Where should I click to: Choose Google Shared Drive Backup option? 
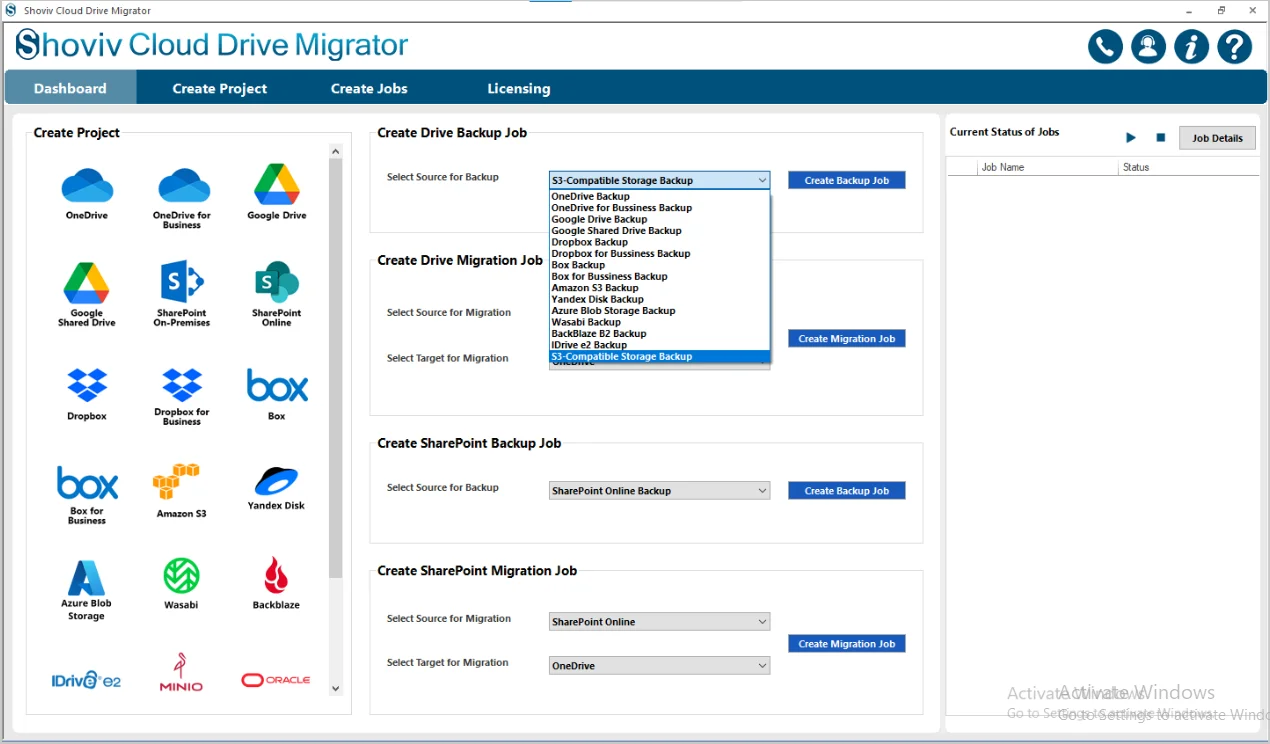click(660, 231)
